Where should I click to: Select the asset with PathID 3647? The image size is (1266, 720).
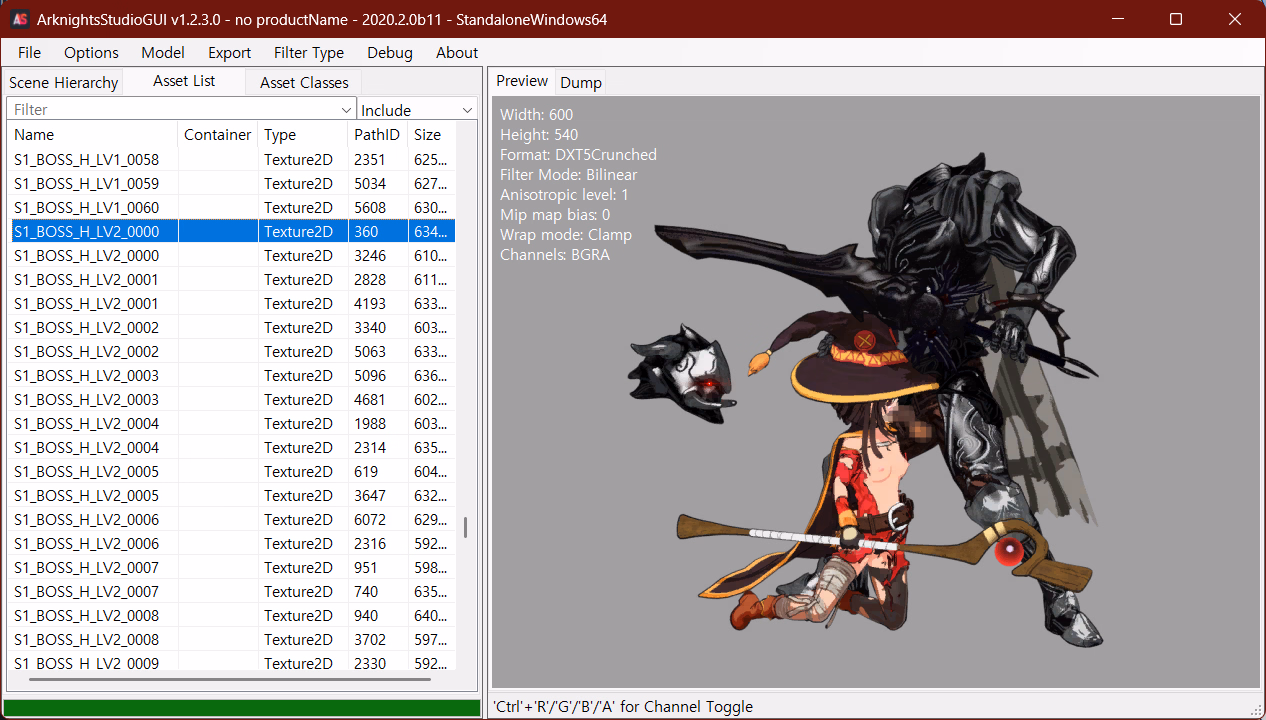pos(233,495)
